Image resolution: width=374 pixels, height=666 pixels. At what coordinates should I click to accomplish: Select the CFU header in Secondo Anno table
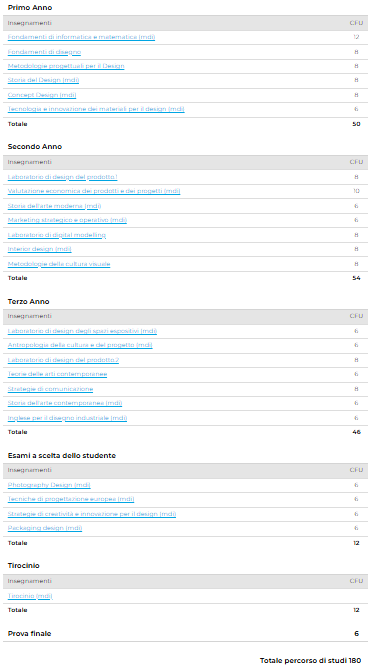coord(356,162)
